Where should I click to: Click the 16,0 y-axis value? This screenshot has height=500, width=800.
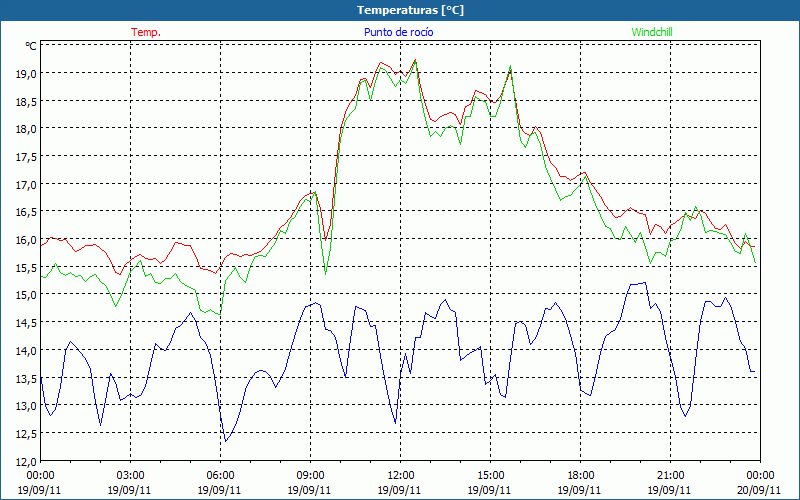(x=27, y=240)
